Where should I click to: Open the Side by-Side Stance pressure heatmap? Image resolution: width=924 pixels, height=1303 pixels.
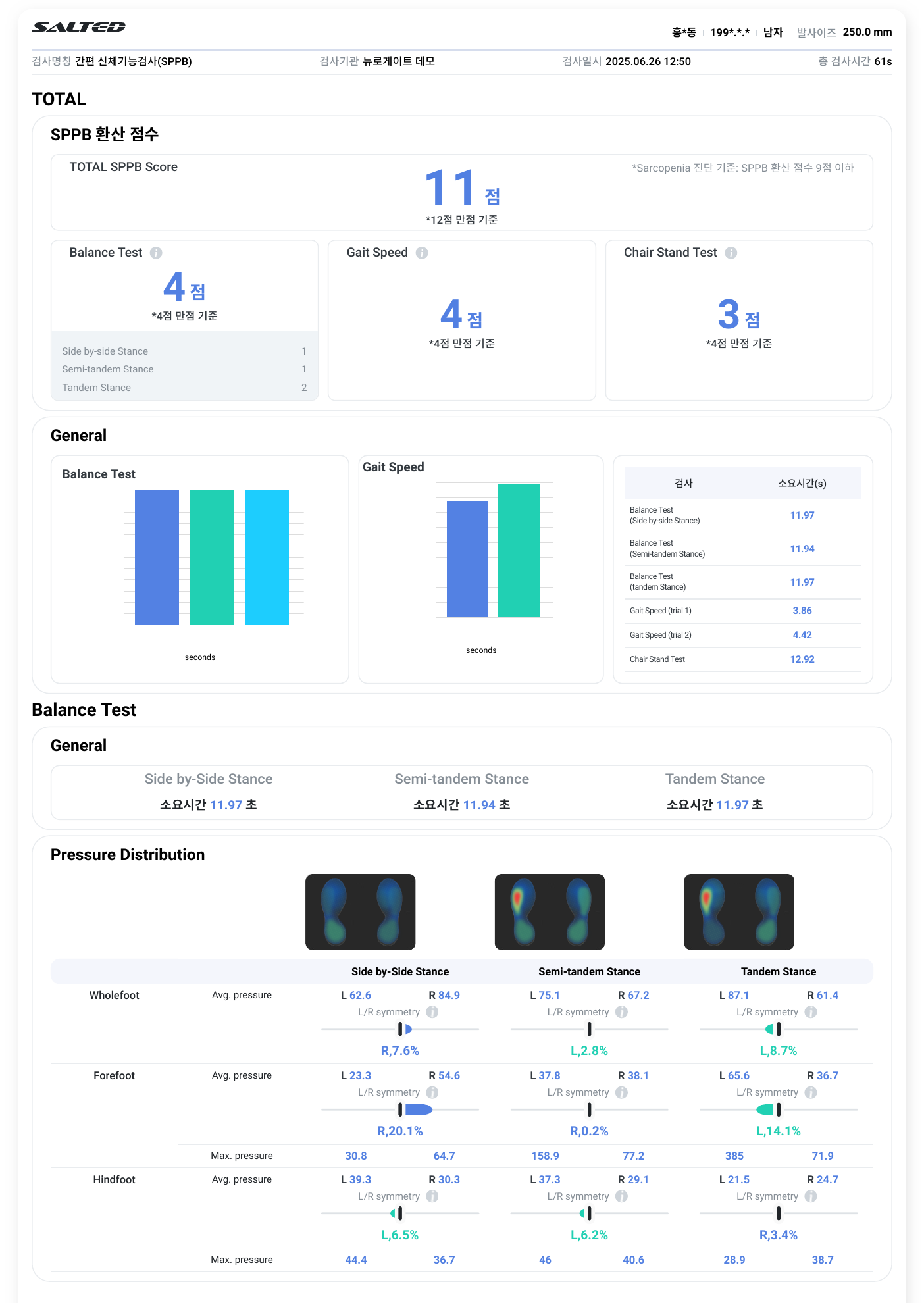tap(361, 911)
